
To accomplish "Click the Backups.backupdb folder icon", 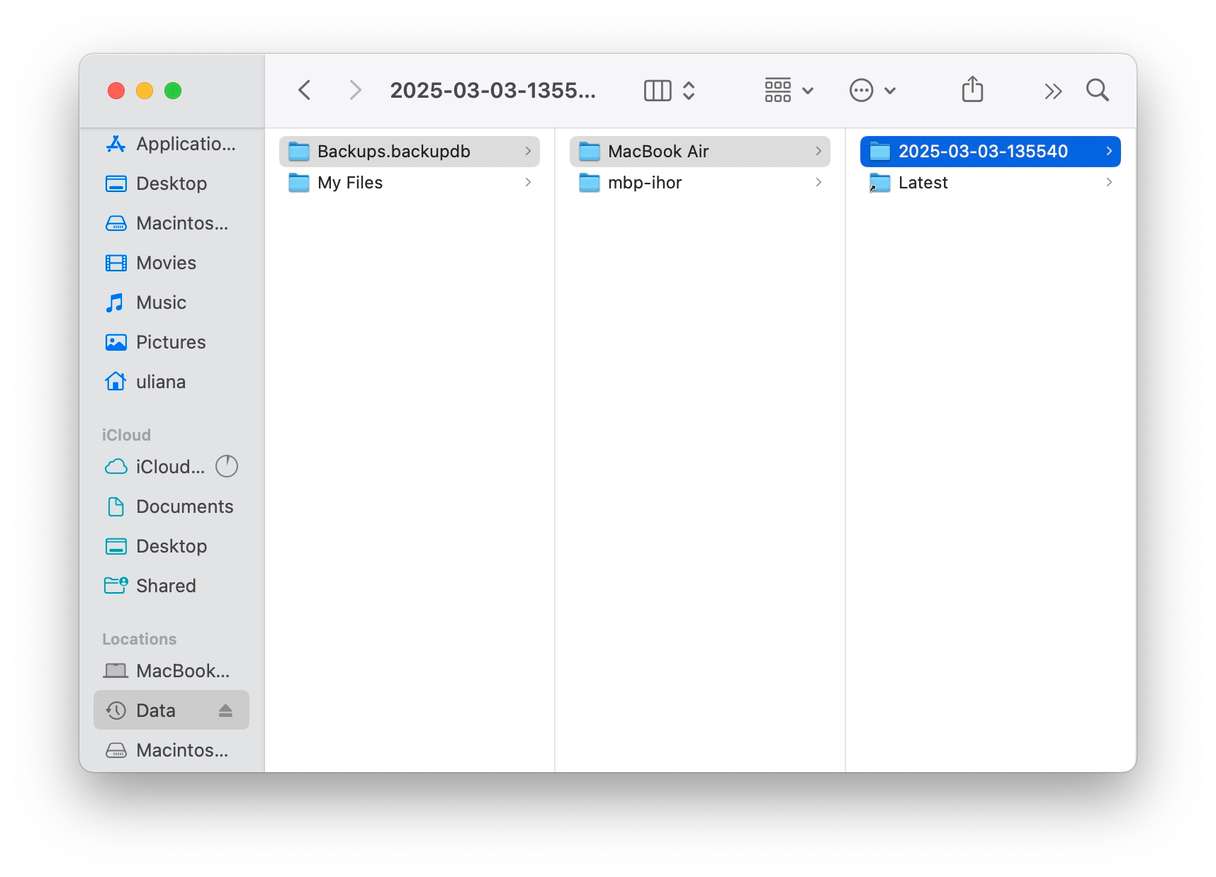I will coord(299,151).
